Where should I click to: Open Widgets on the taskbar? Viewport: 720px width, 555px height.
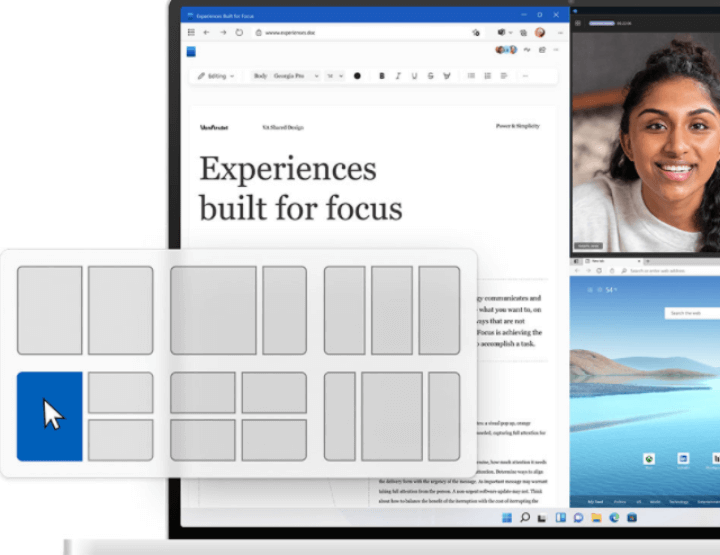coord(561,518)
